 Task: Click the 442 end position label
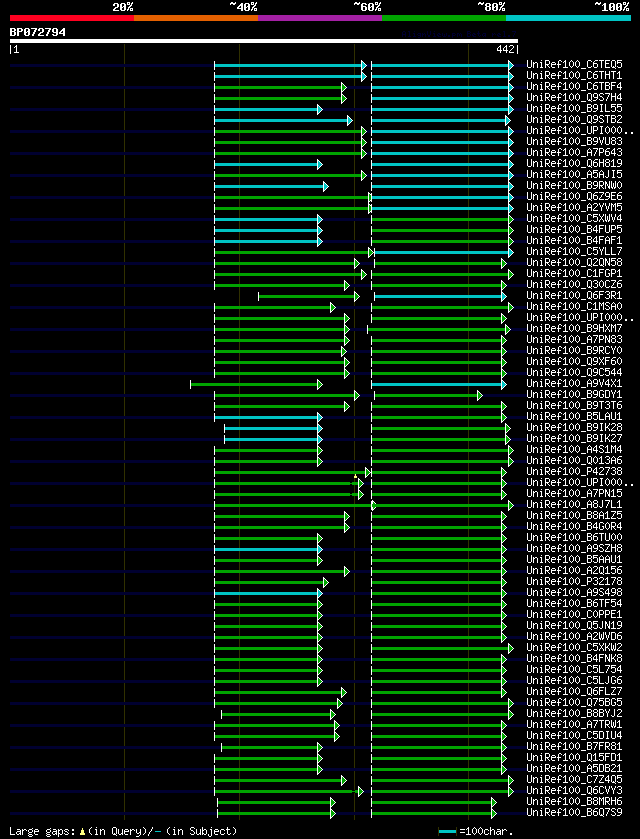tap(507, 50)
